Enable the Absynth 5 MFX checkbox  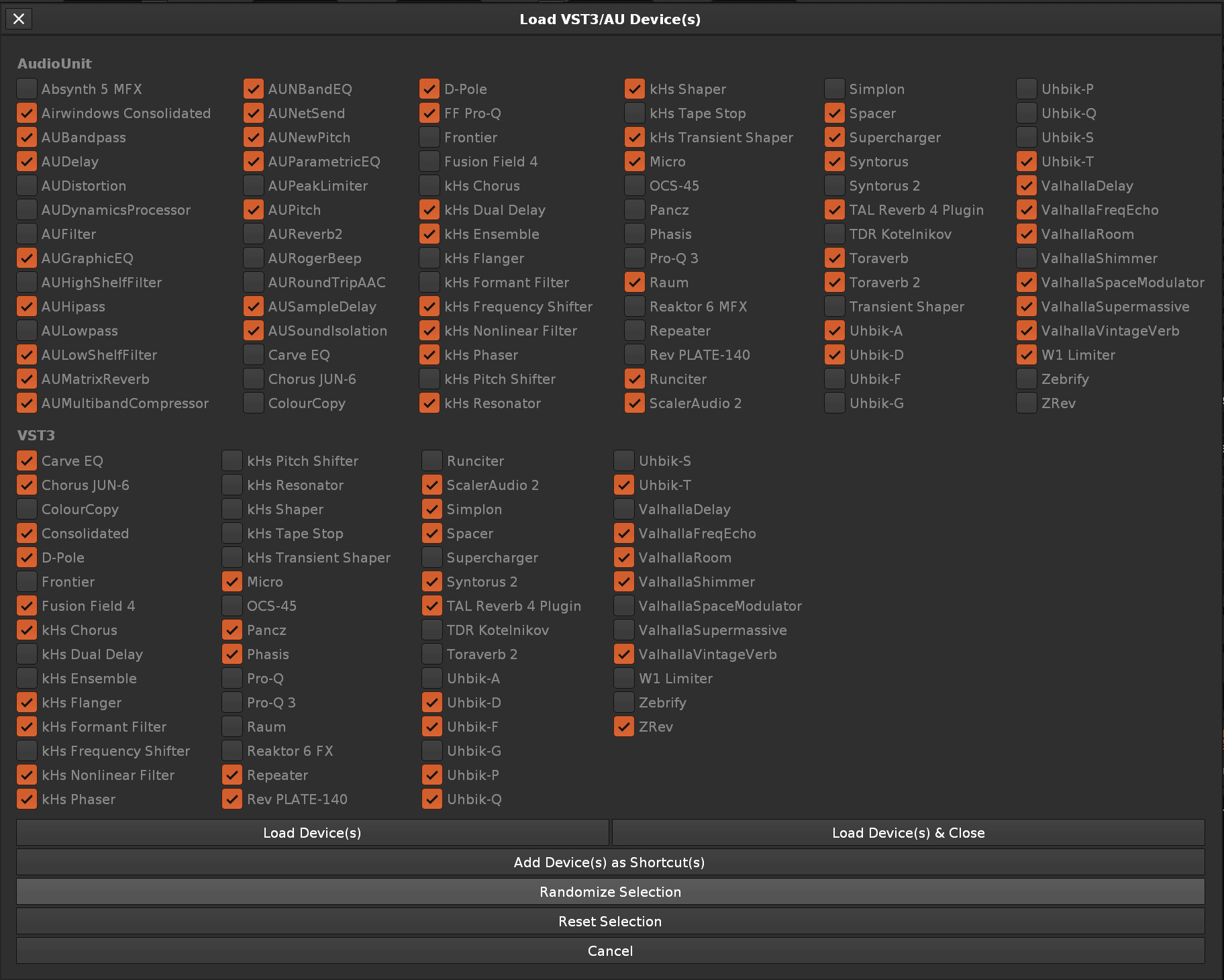point(27,89)
